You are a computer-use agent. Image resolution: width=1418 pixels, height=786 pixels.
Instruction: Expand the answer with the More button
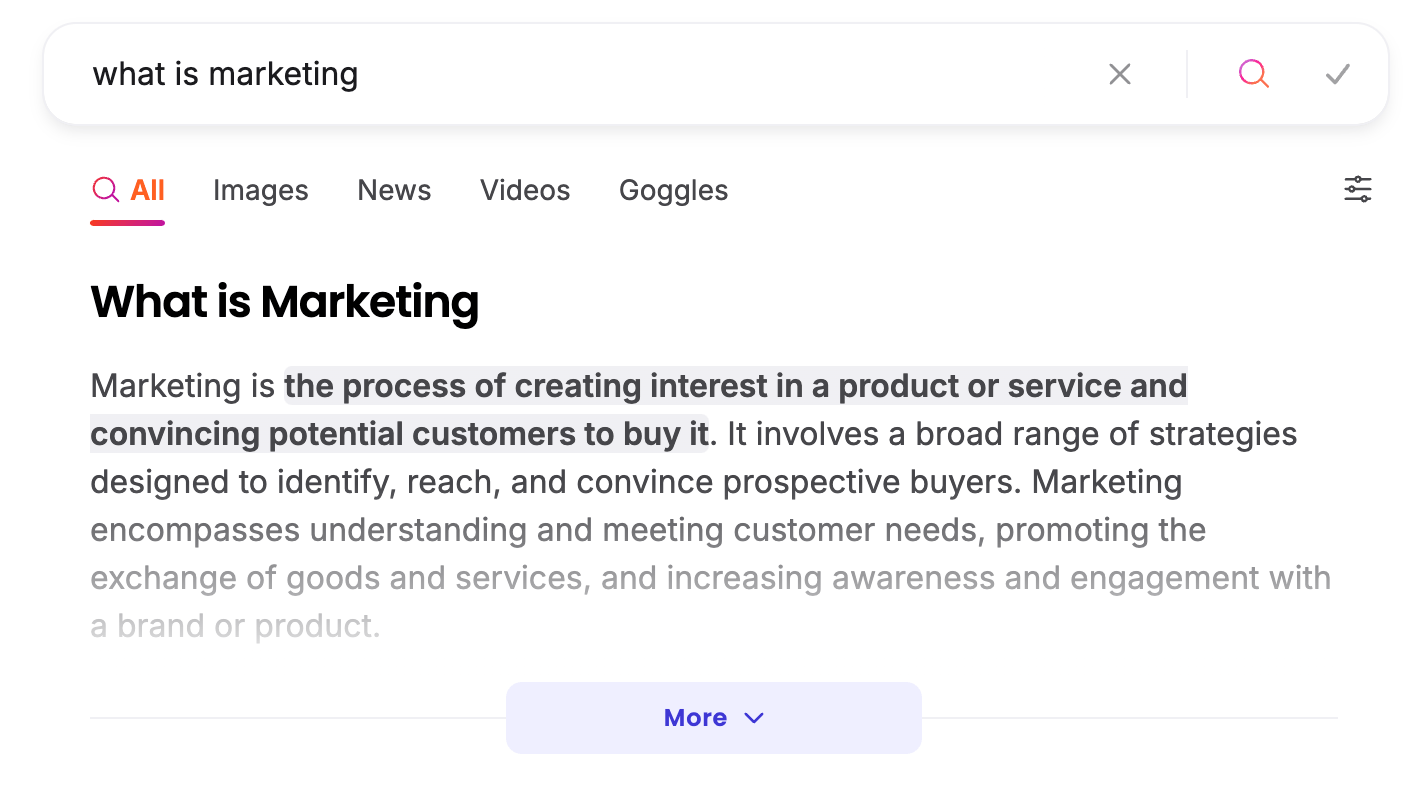696,718
